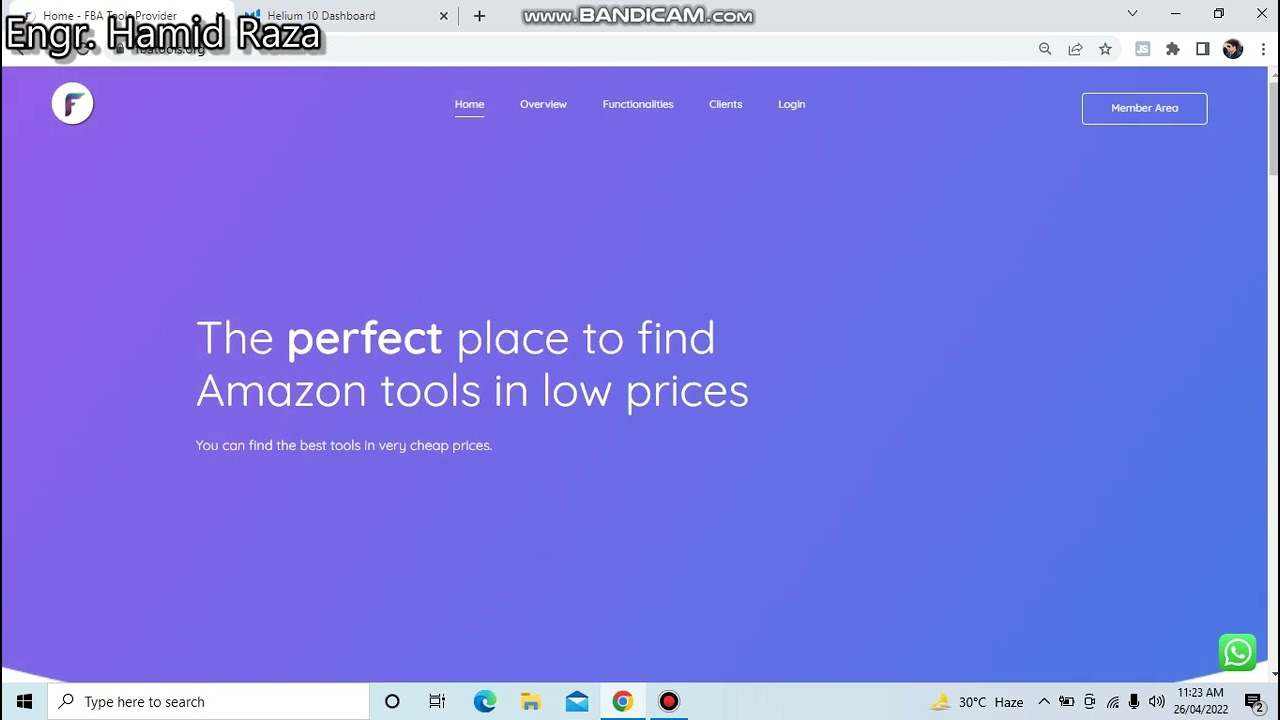Open clock showing 11:23 AM
1280x720 pixels.
pyautogui.click(x=1201, y=701)
